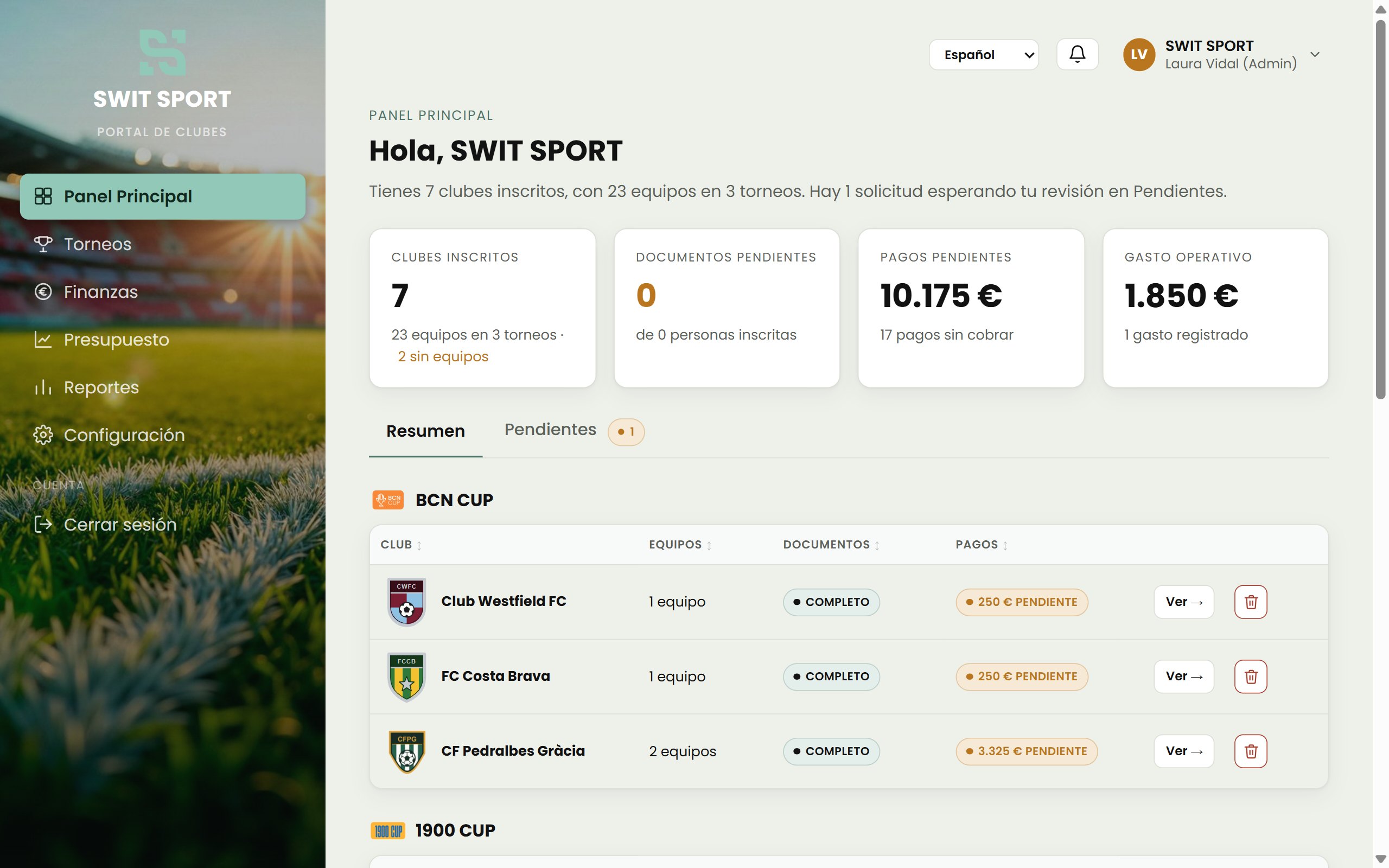This screenshot has width=1389, height=868.
Task: Sort table by PAGOS column
Action: pos(982,544)
